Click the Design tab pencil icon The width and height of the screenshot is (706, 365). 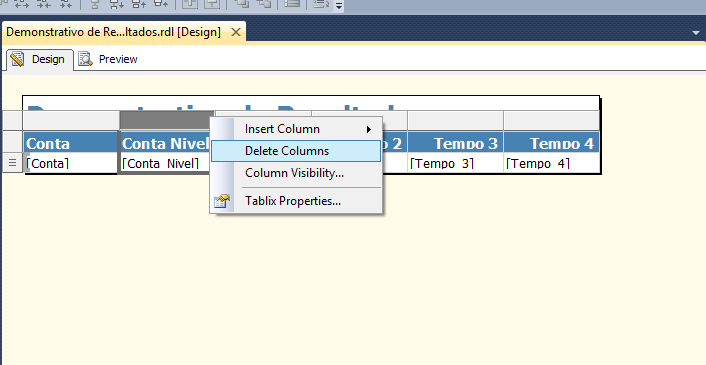[17, 59]
